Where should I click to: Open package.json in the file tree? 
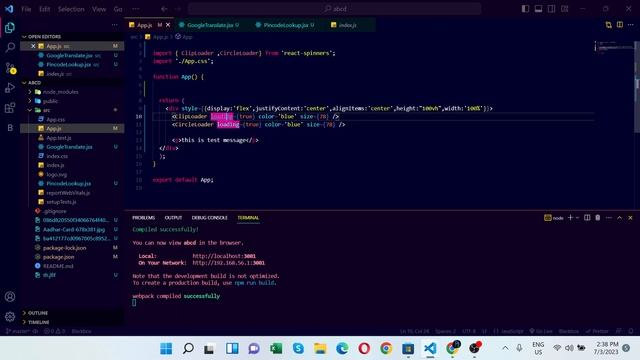point(58,257)
